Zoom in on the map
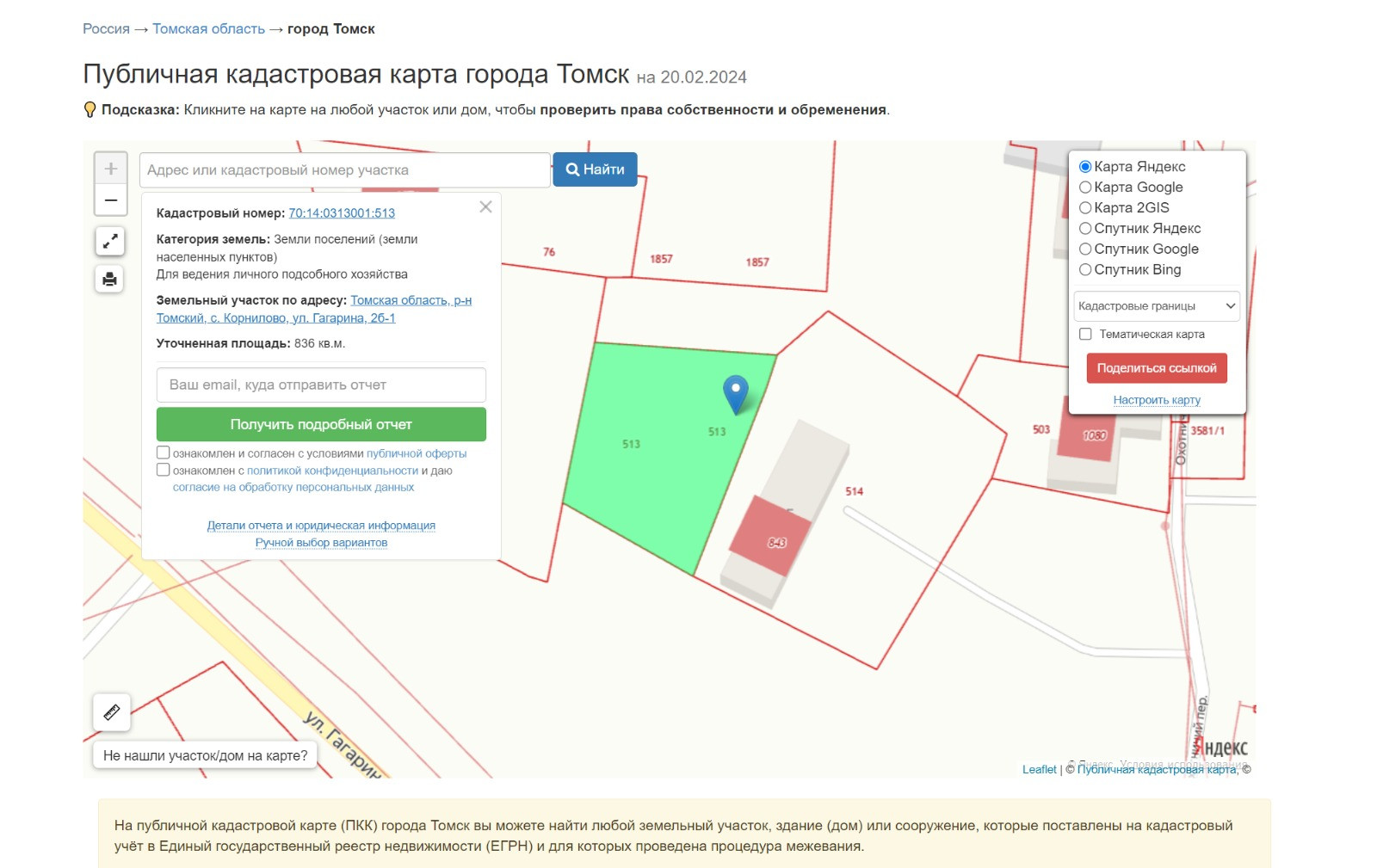 [x=110, y=169]
